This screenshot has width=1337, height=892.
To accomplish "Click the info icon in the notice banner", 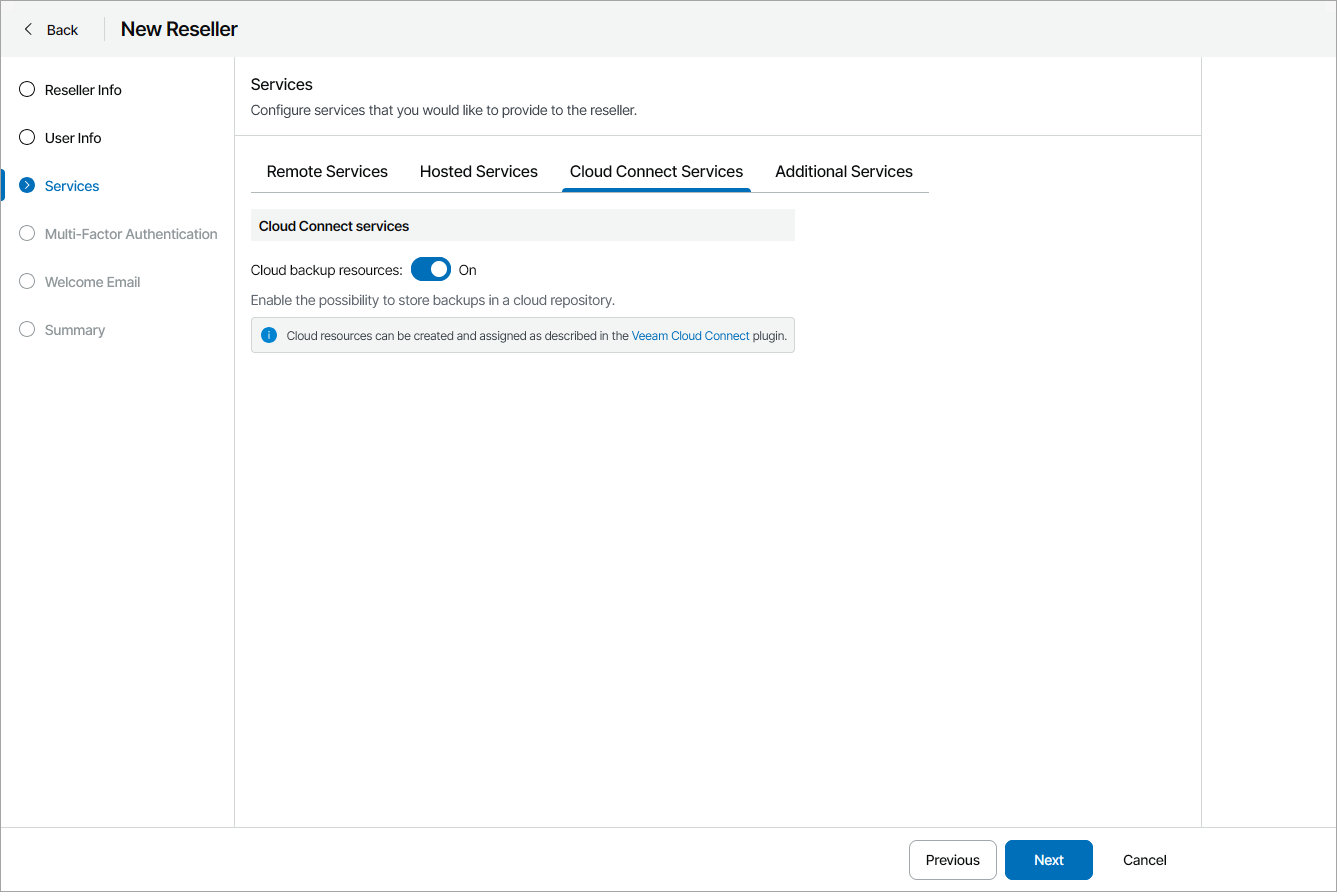I will pos(269,335).
